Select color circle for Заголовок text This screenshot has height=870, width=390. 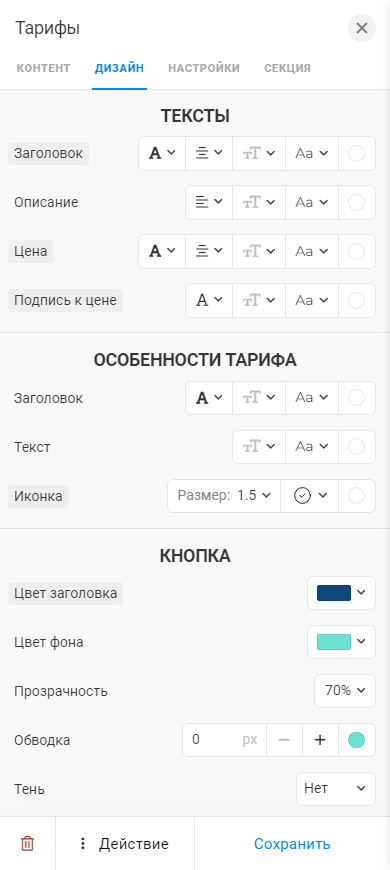(x=356, y=153)
